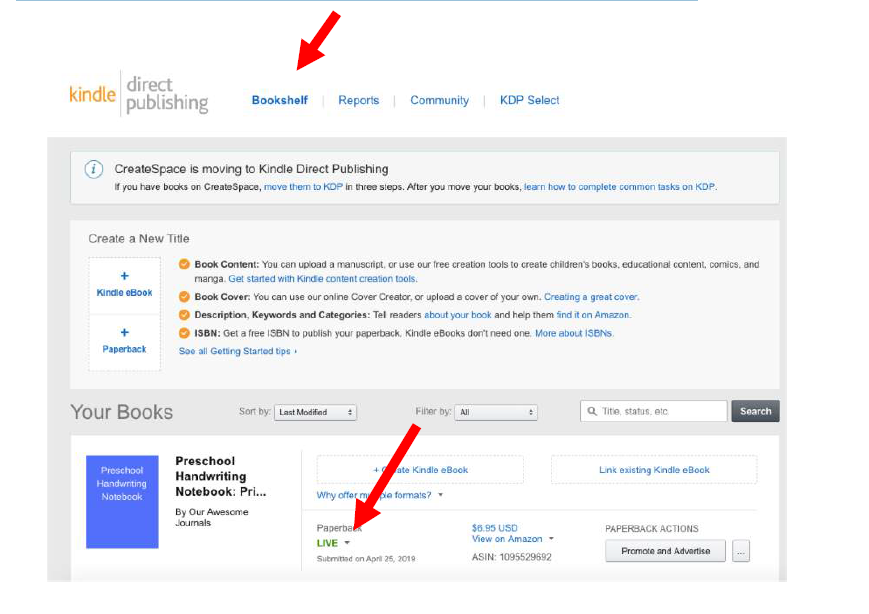Follow the 'find it on Amazon' link
The height and width of the screenshot is (614, 869).
(x=593, y=315)
